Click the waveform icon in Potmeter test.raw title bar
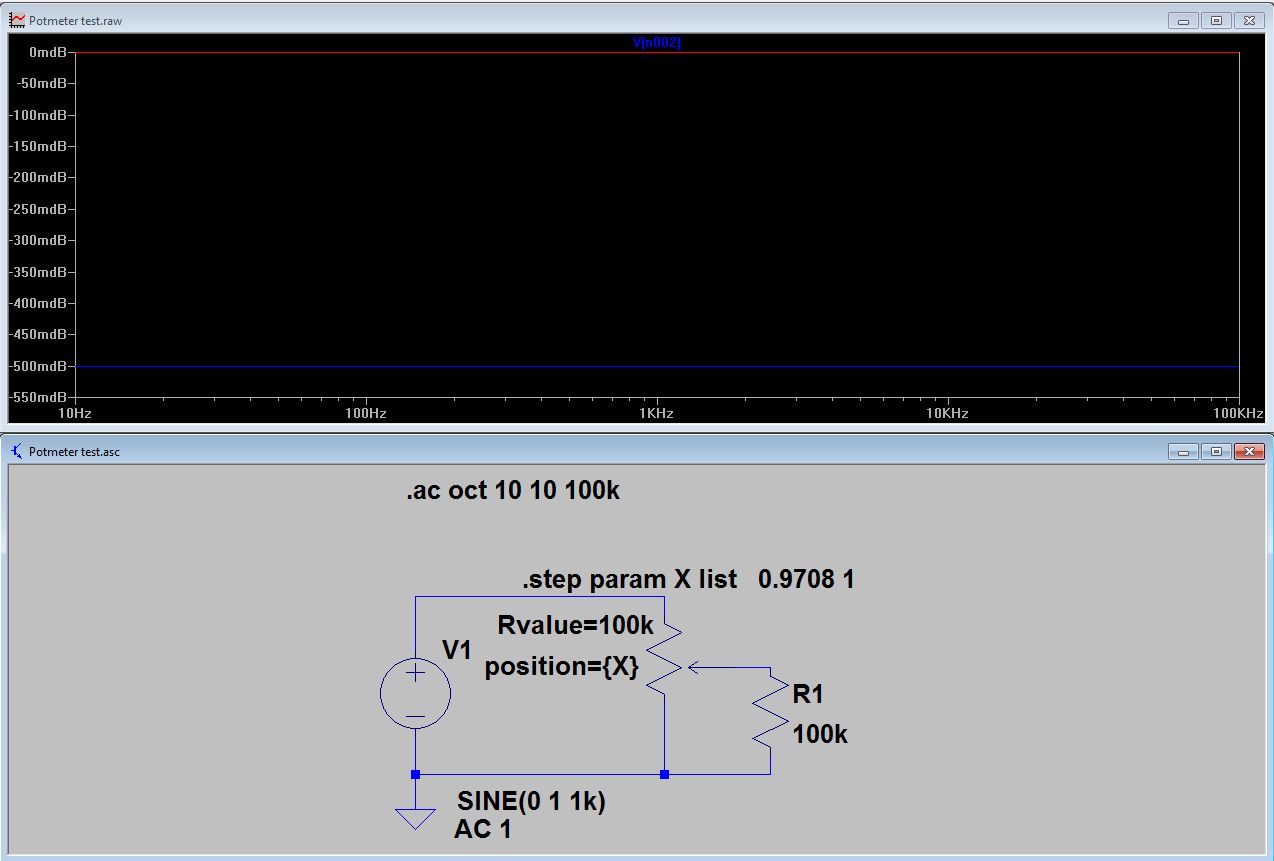 click(17, 20)
